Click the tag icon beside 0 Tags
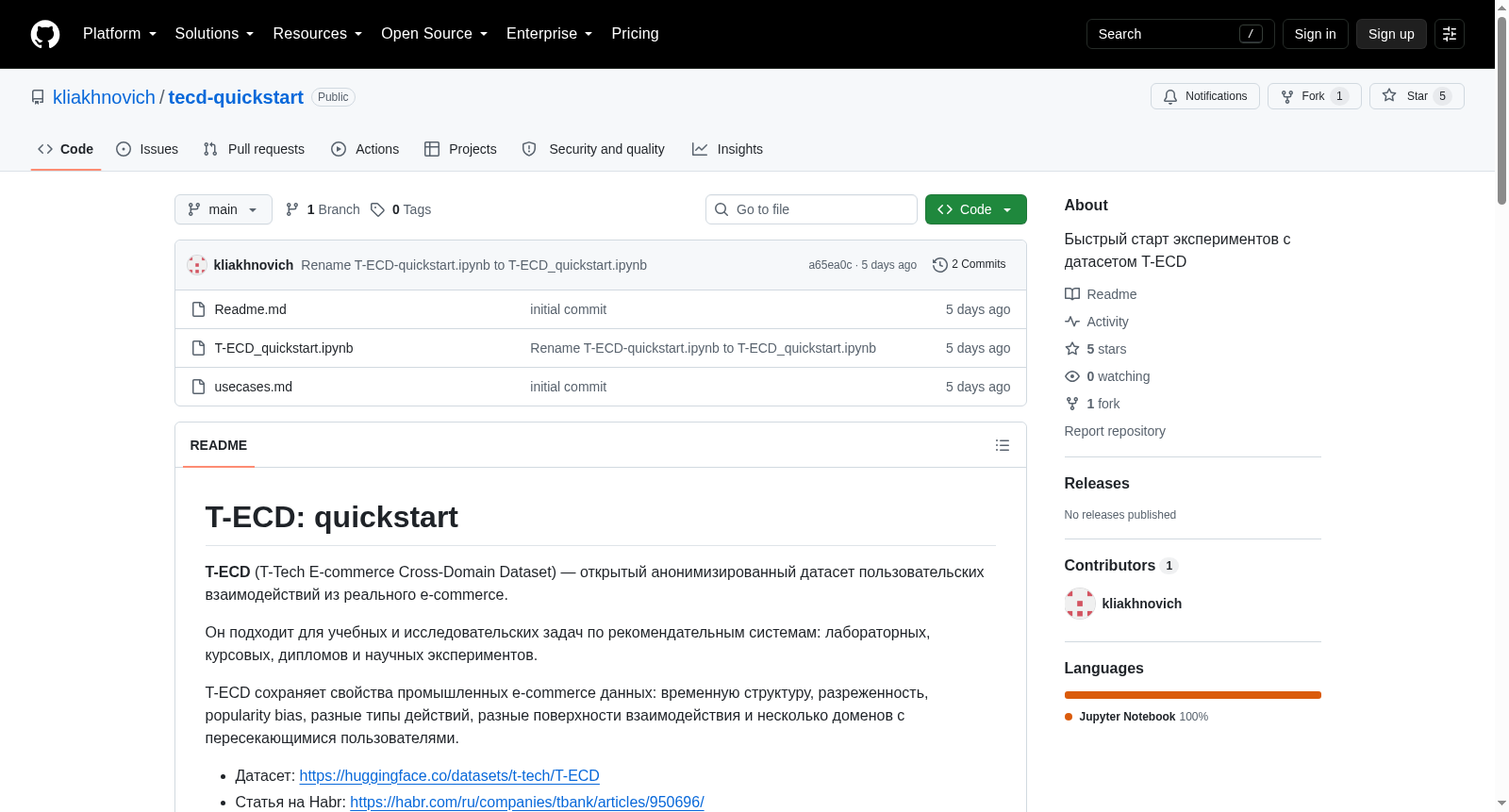The height and width of the screenshot is (812, 1509). (377, 209)
